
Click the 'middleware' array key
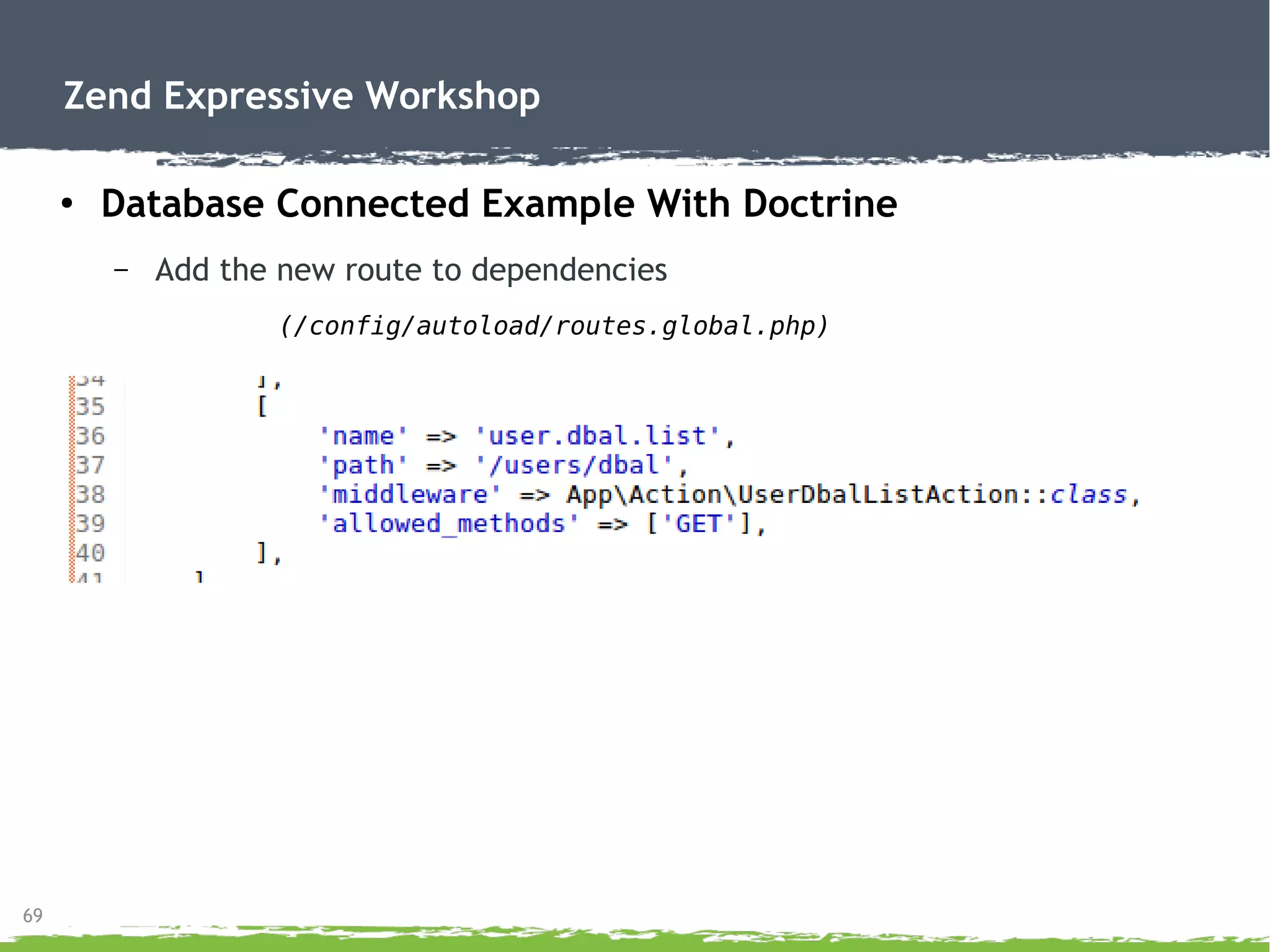click(x=410, y=494)
